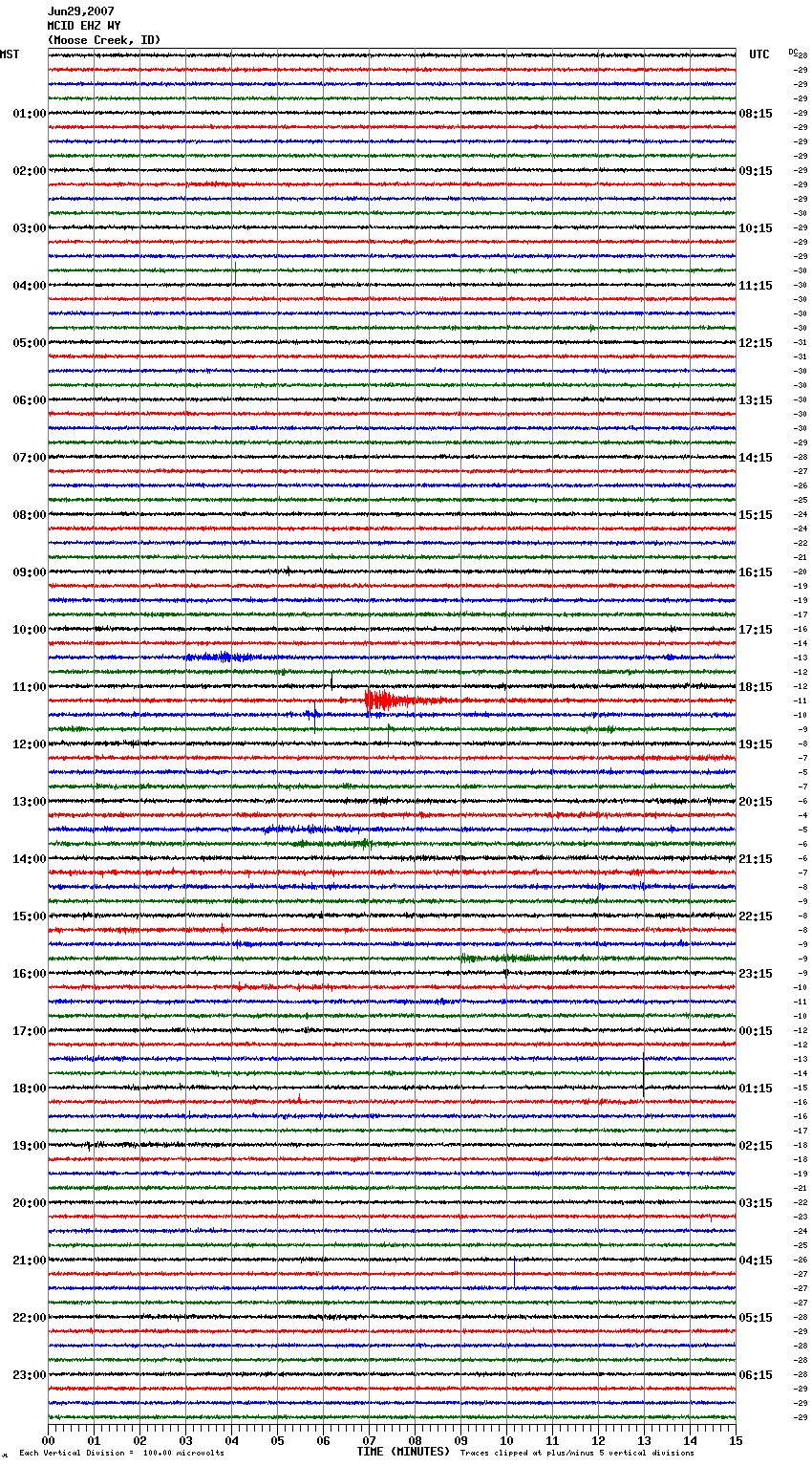Click the bottom-axis minute tick label "15"

point(736,1440)
